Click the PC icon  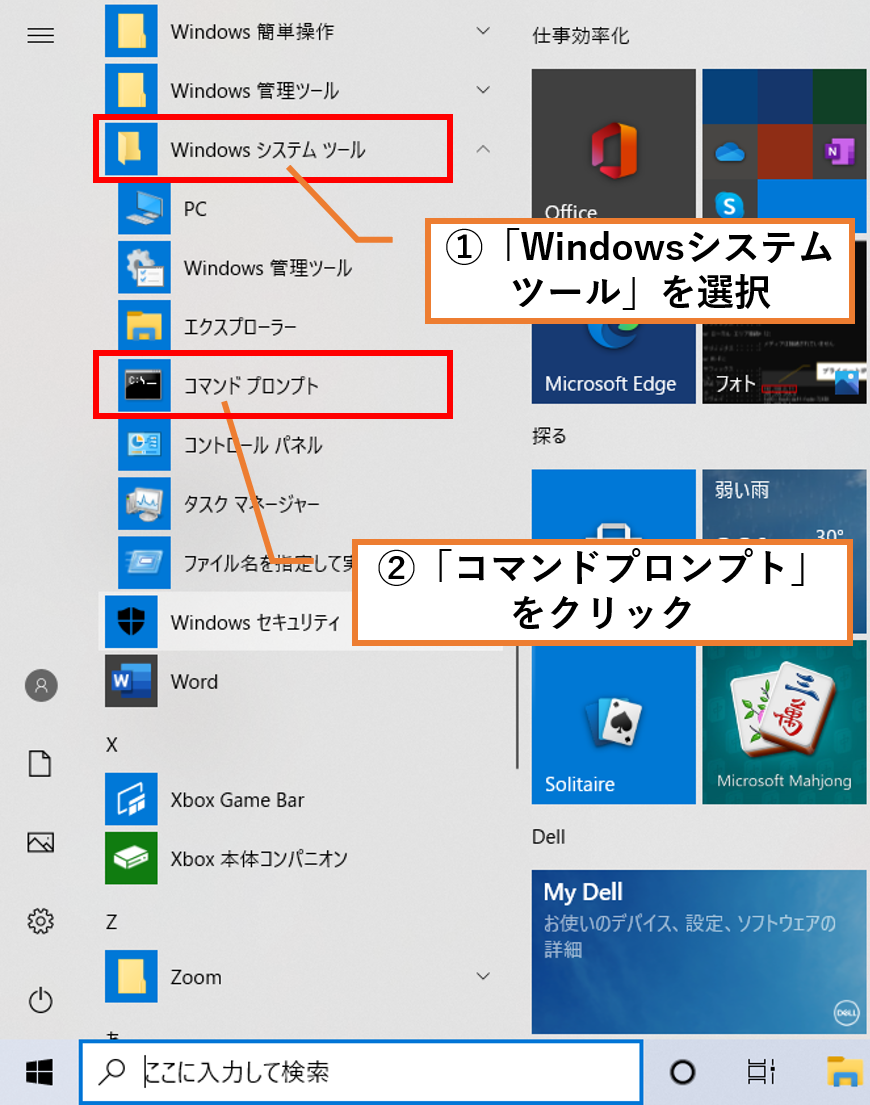click(x=144, y=209)
